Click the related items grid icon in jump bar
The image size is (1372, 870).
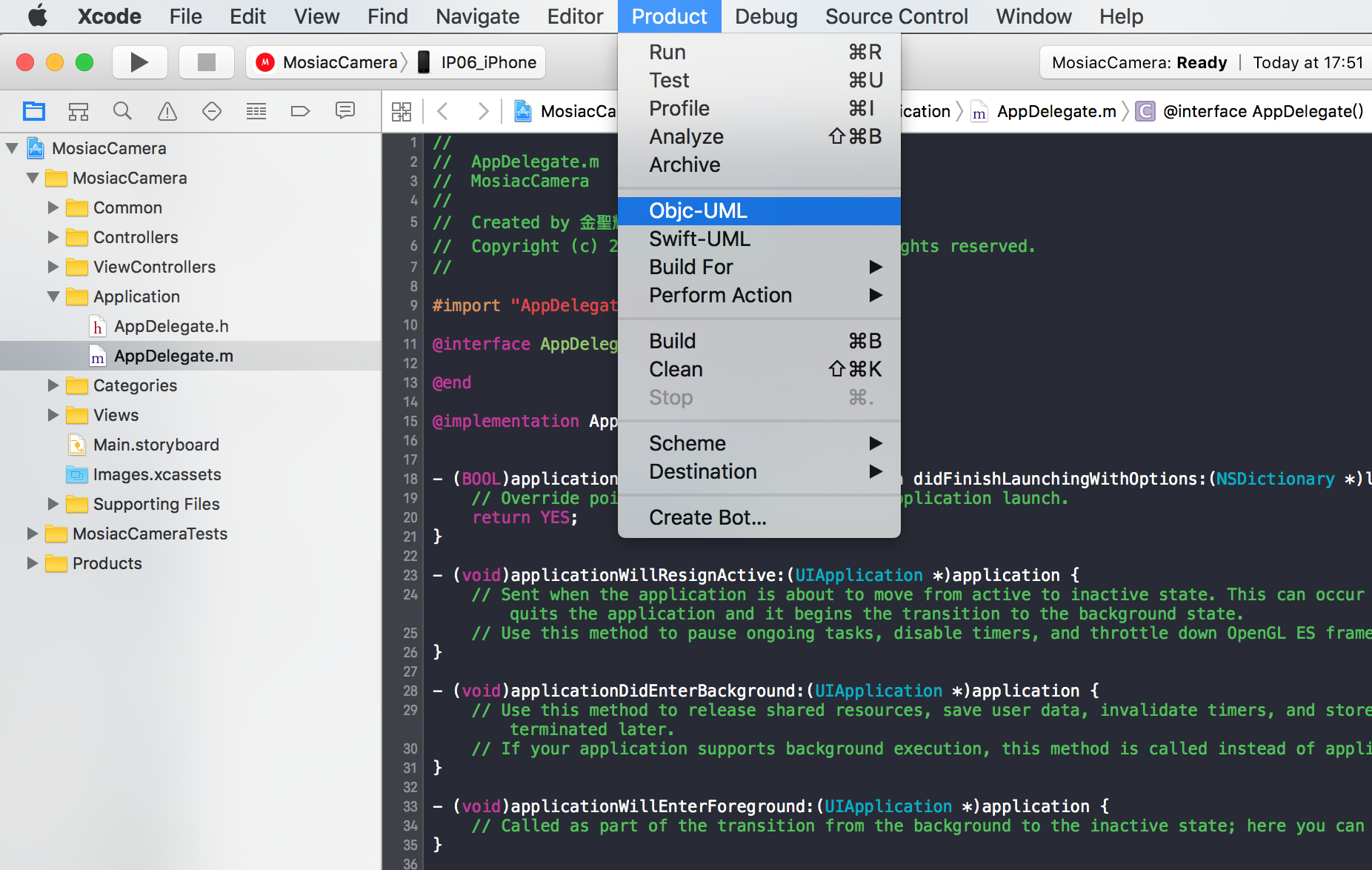[402, 112]
